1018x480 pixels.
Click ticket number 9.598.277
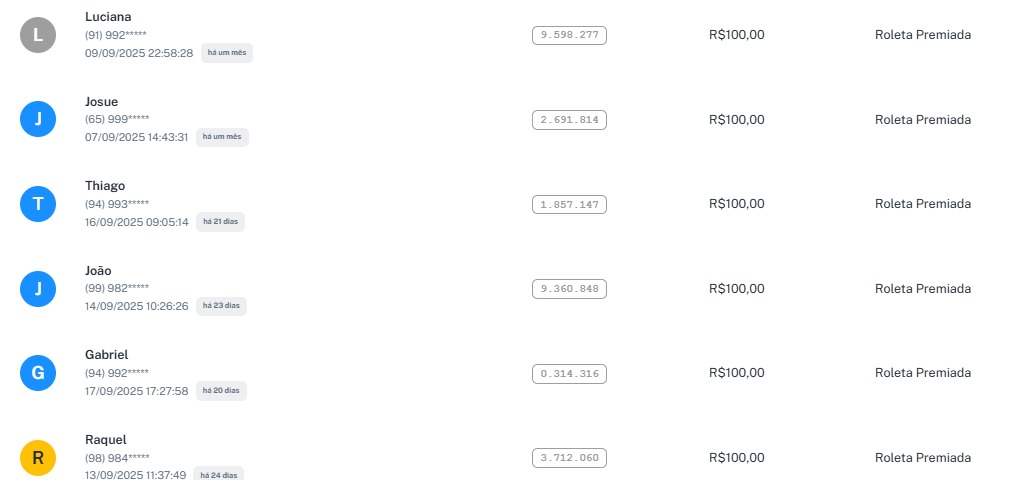(569, 35)
